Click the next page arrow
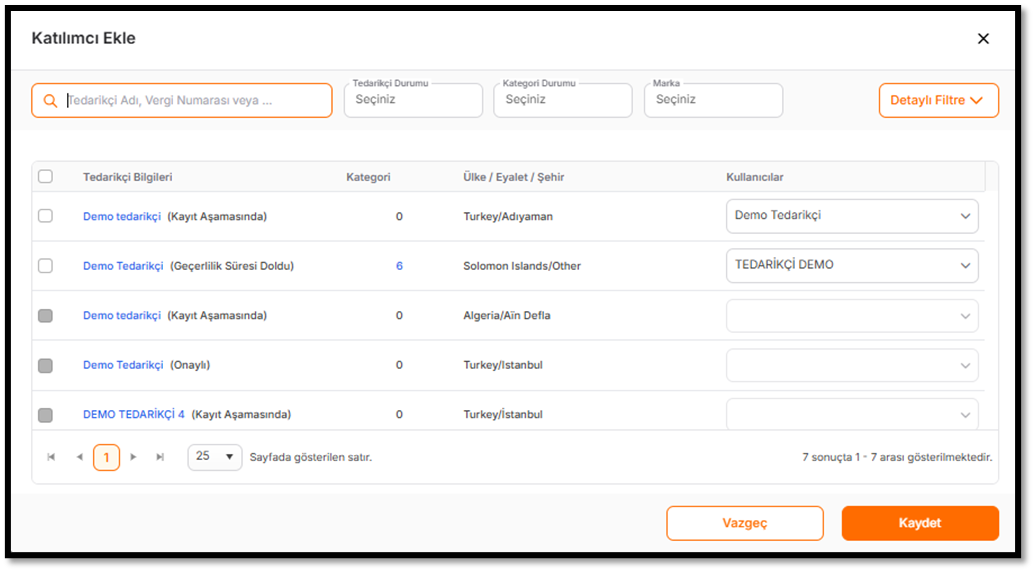Viewport: 1034px width, 571px height. pyautogui.click(x=133, y=457)
